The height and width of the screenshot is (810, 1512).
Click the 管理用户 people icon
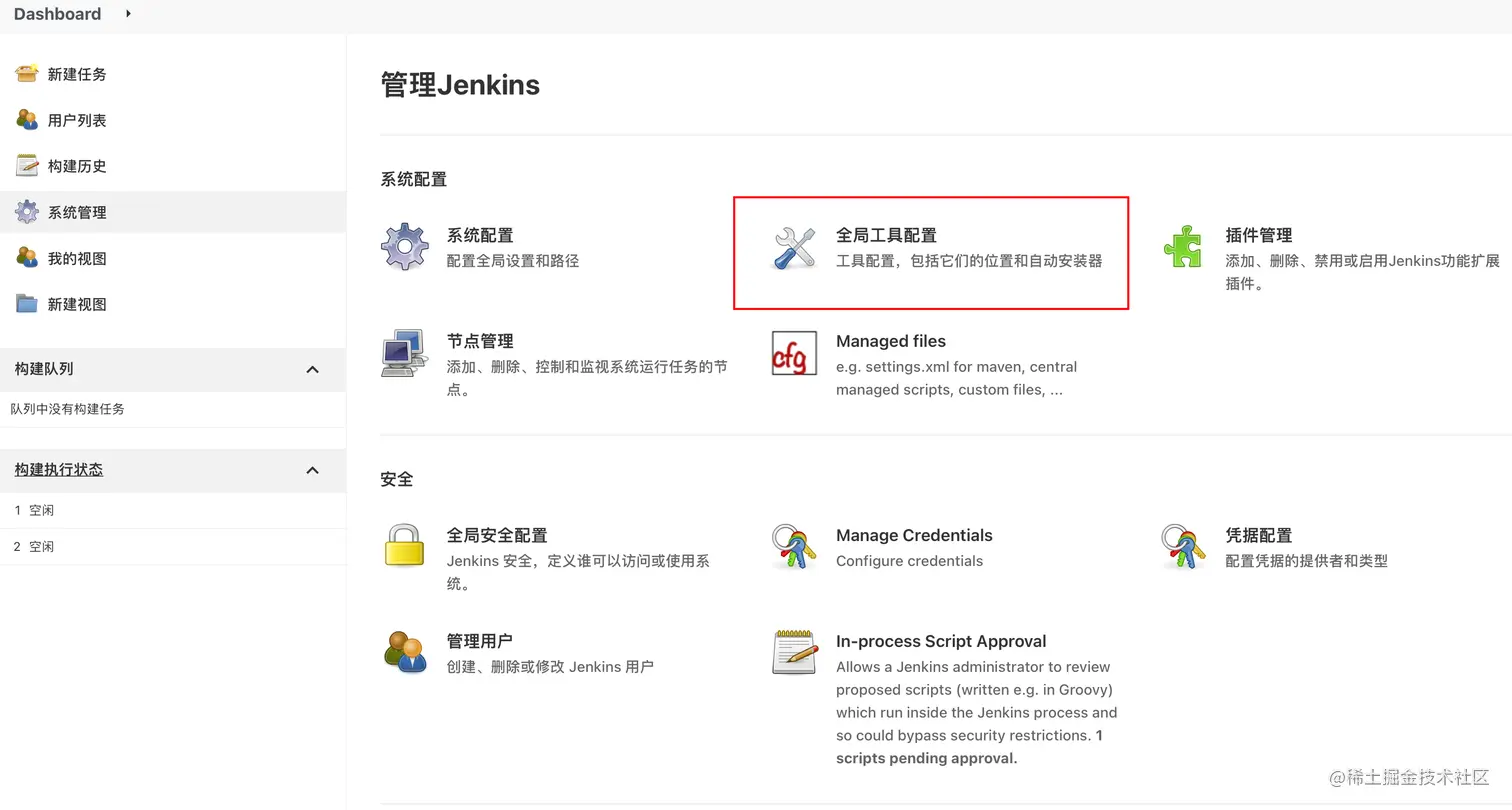(405, 652)
